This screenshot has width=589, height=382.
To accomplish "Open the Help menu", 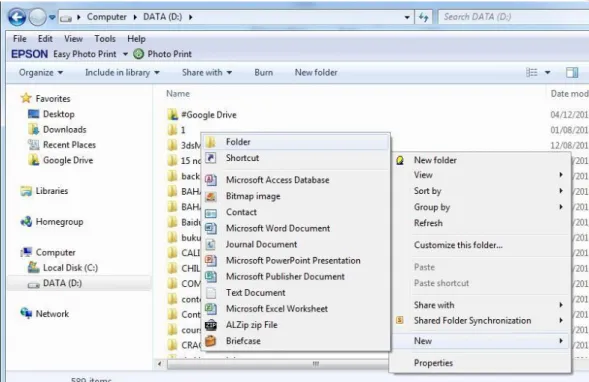I will tap(136, 39).
